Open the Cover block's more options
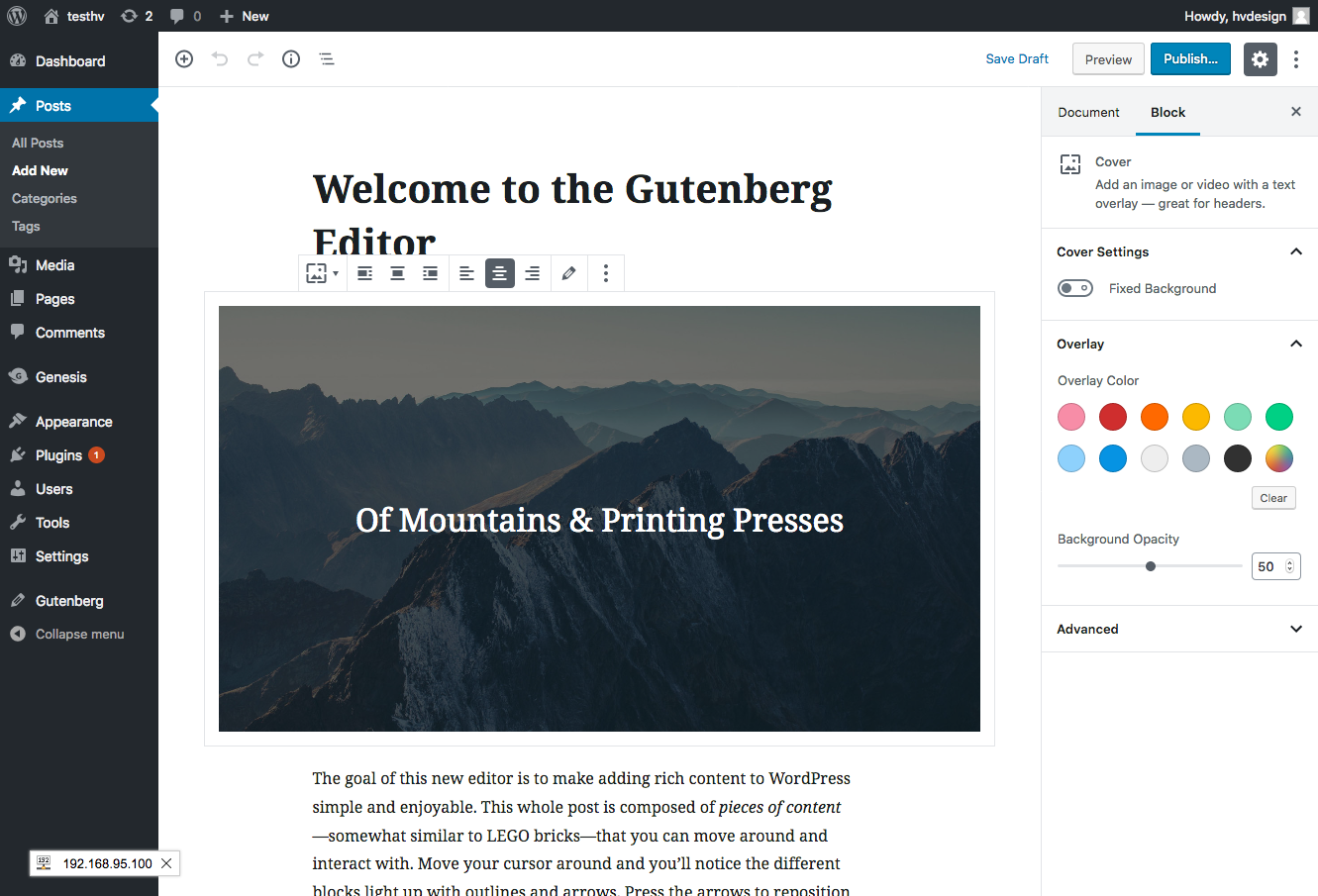The width and height of the screenshot is (1318, 896). coord(606,273)
